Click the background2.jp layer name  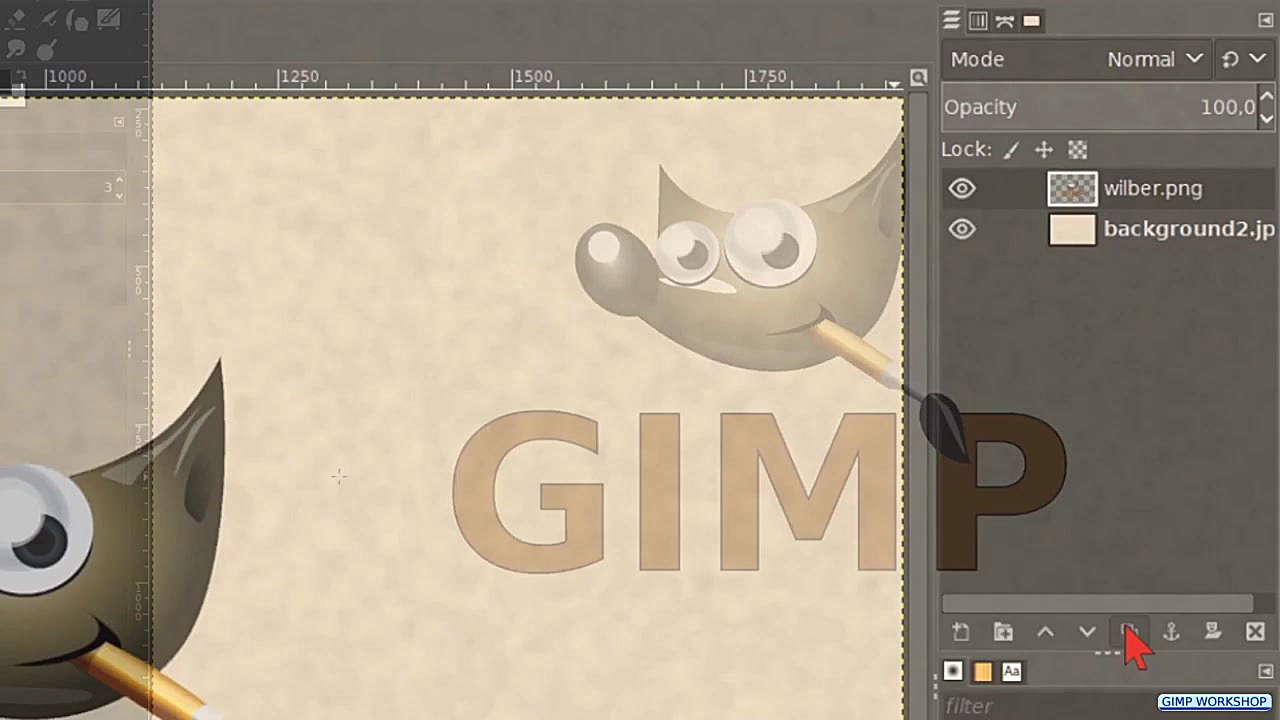tap(1189, 229)
